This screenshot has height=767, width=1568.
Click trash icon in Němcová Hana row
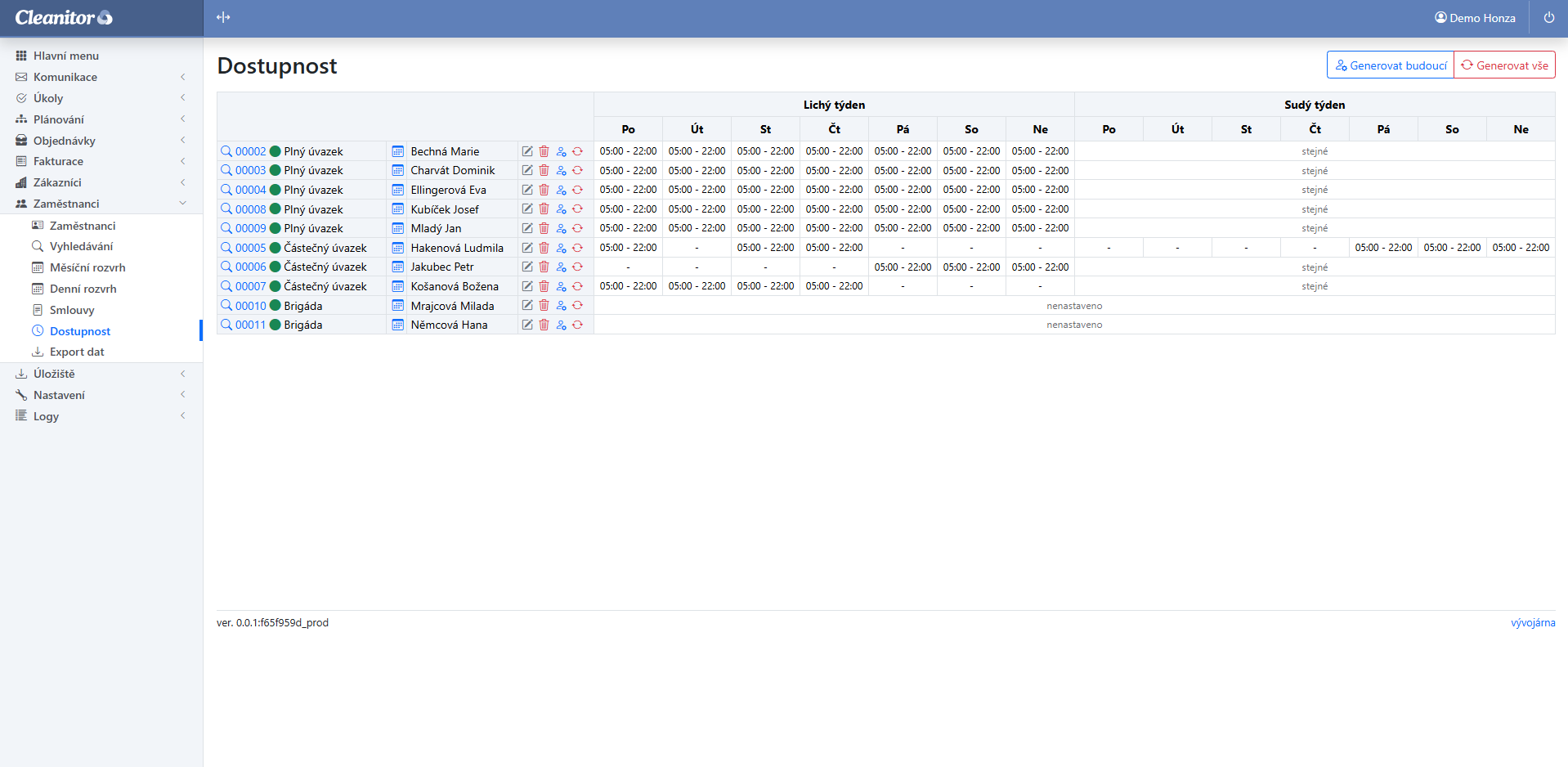(544, 325)
